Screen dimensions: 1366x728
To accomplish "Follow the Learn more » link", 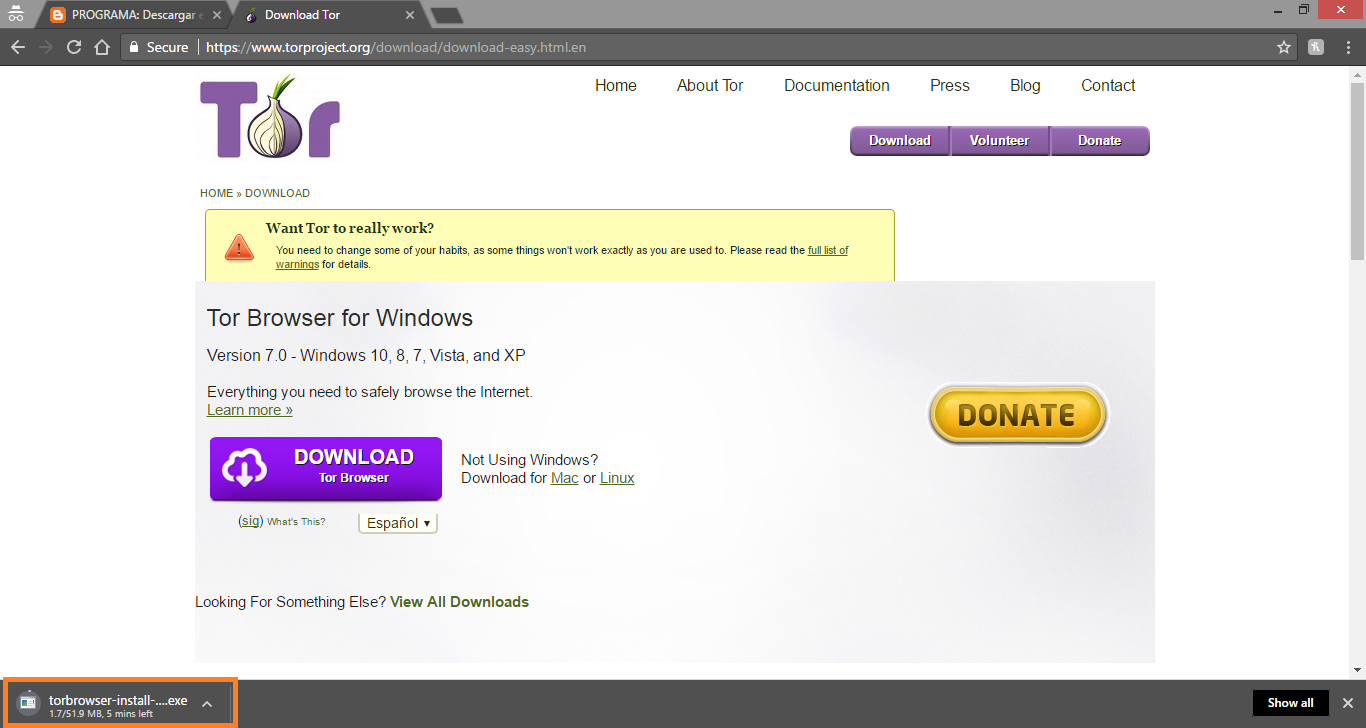I will click(250, 410).
